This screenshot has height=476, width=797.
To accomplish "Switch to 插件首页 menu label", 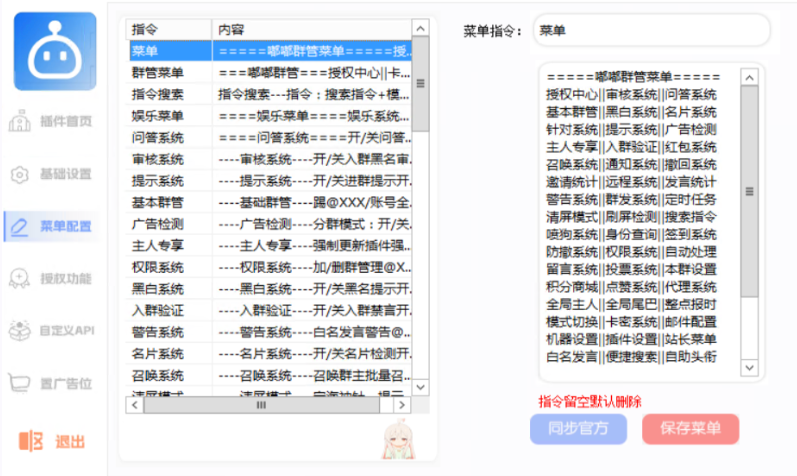I will click(66, 121).
